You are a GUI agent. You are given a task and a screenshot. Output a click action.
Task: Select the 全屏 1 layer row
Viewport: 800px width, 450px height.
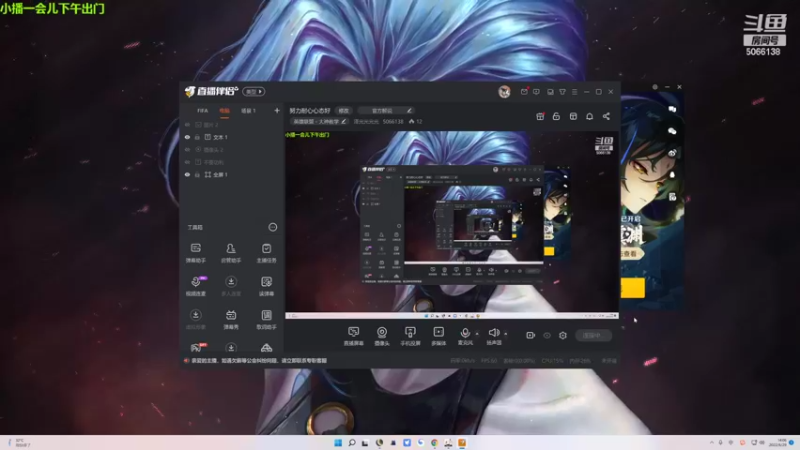tap(231, 174)
